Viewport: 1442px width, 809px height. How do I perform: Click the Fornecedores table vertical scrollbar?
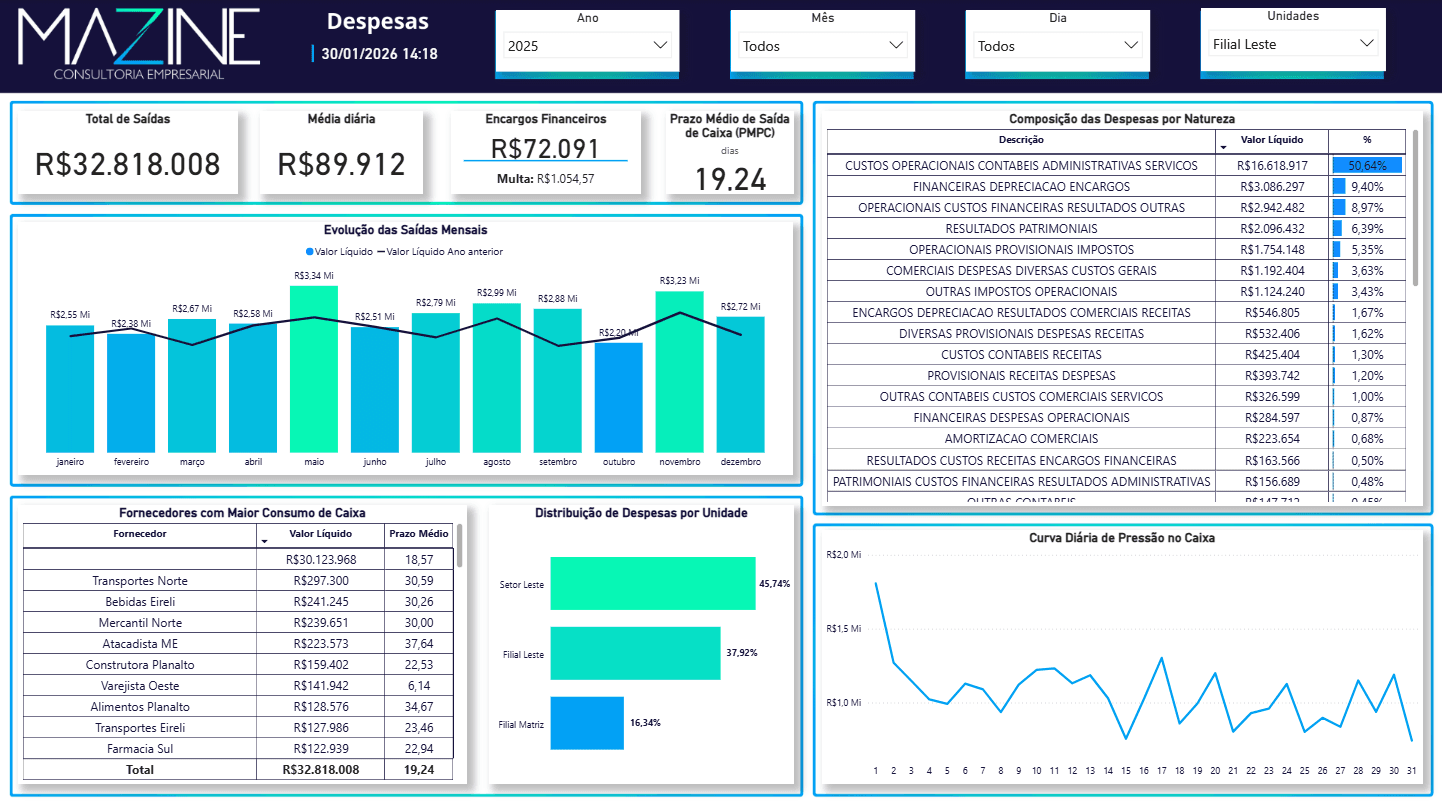coord(460,546)
